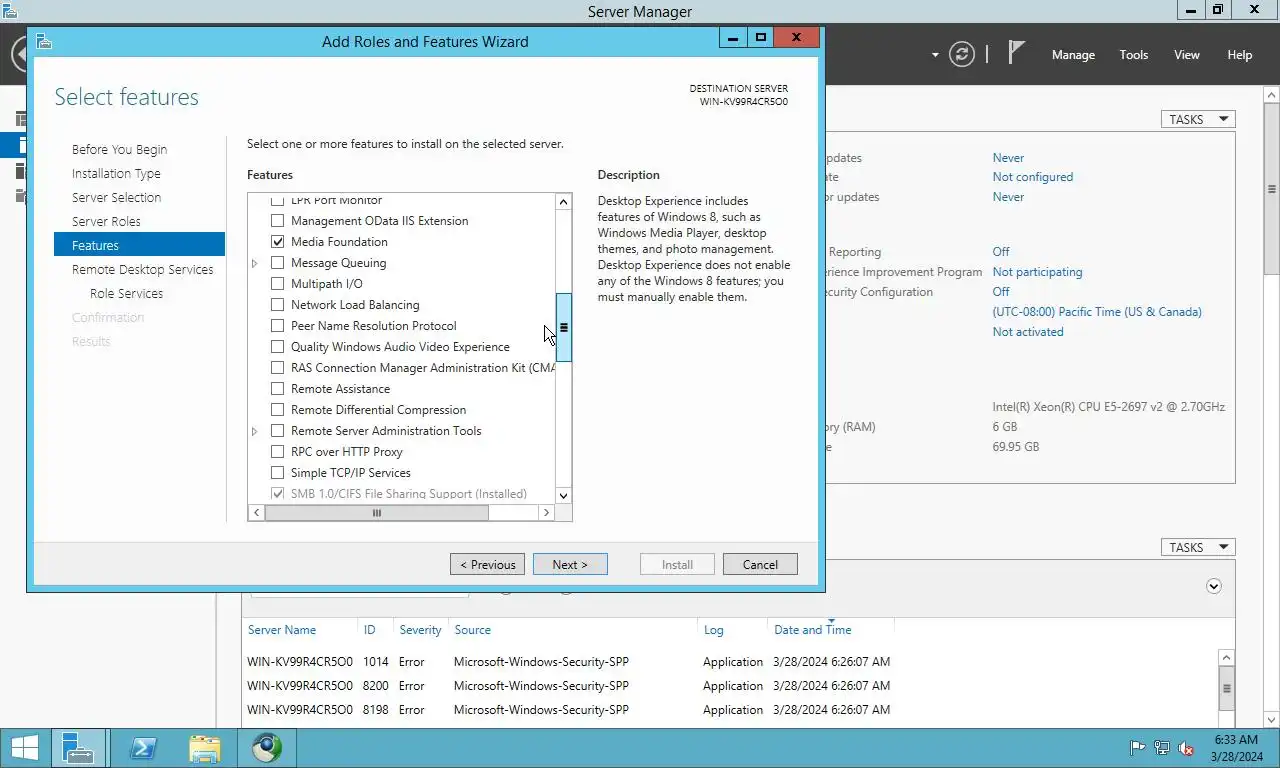Open the Start button on taskbar
This screenshot has height=768, width=1280.
pyautogui.click(x=24, y=748)
